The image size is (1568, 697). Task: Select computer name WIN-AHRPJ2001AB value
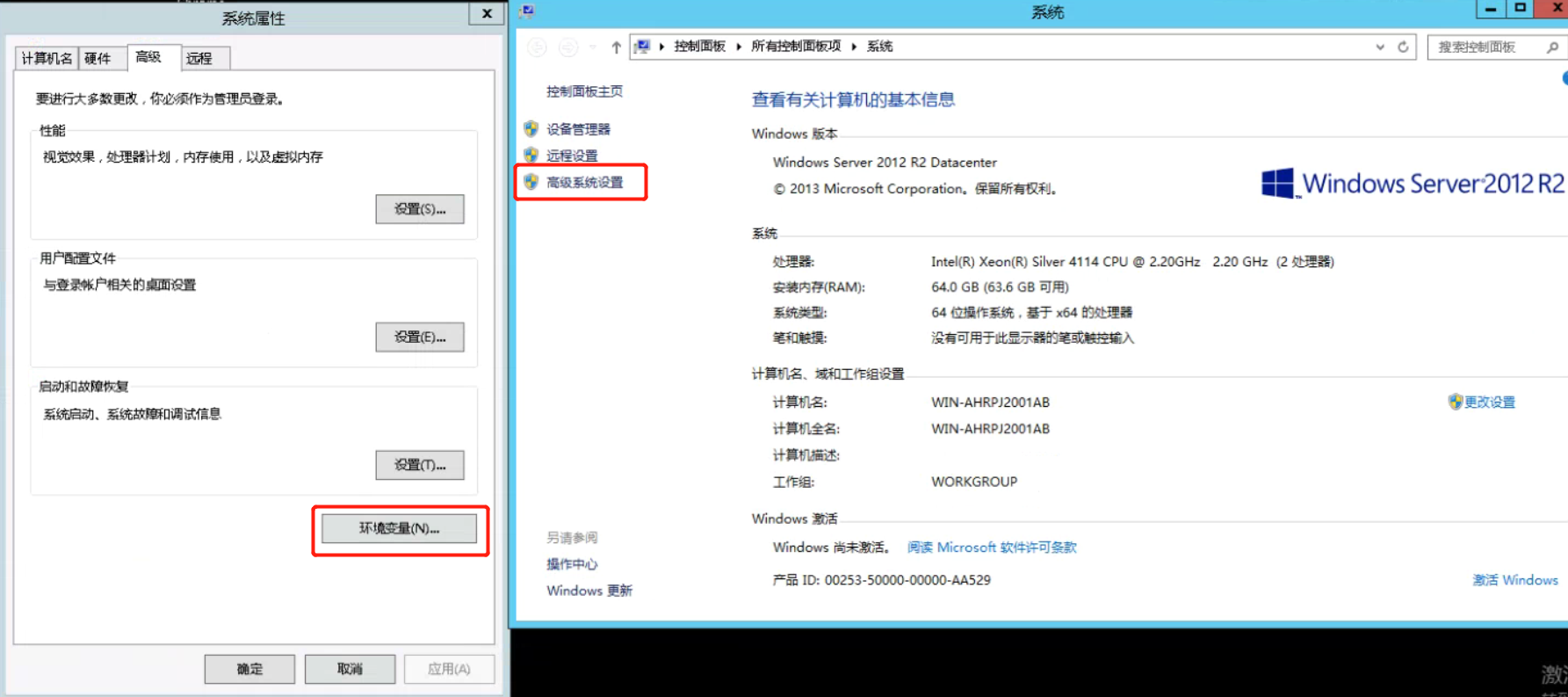990,402
